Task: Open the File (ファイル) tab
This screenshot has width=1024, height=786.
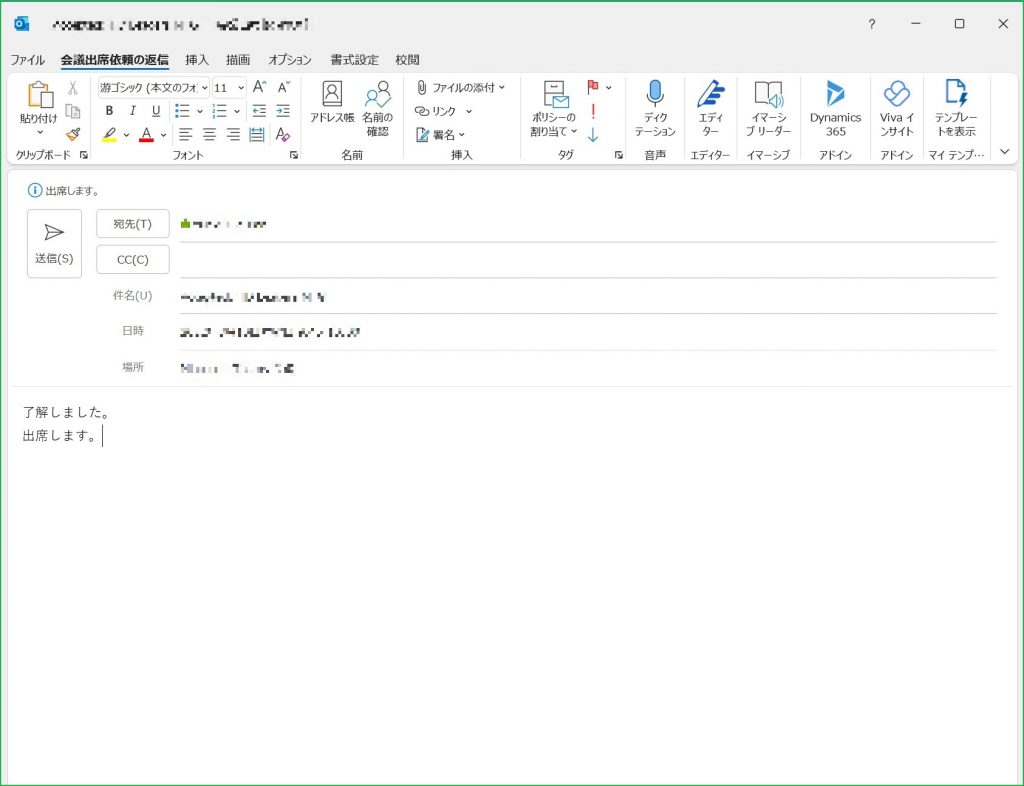Action: click(x=27, y=60)
